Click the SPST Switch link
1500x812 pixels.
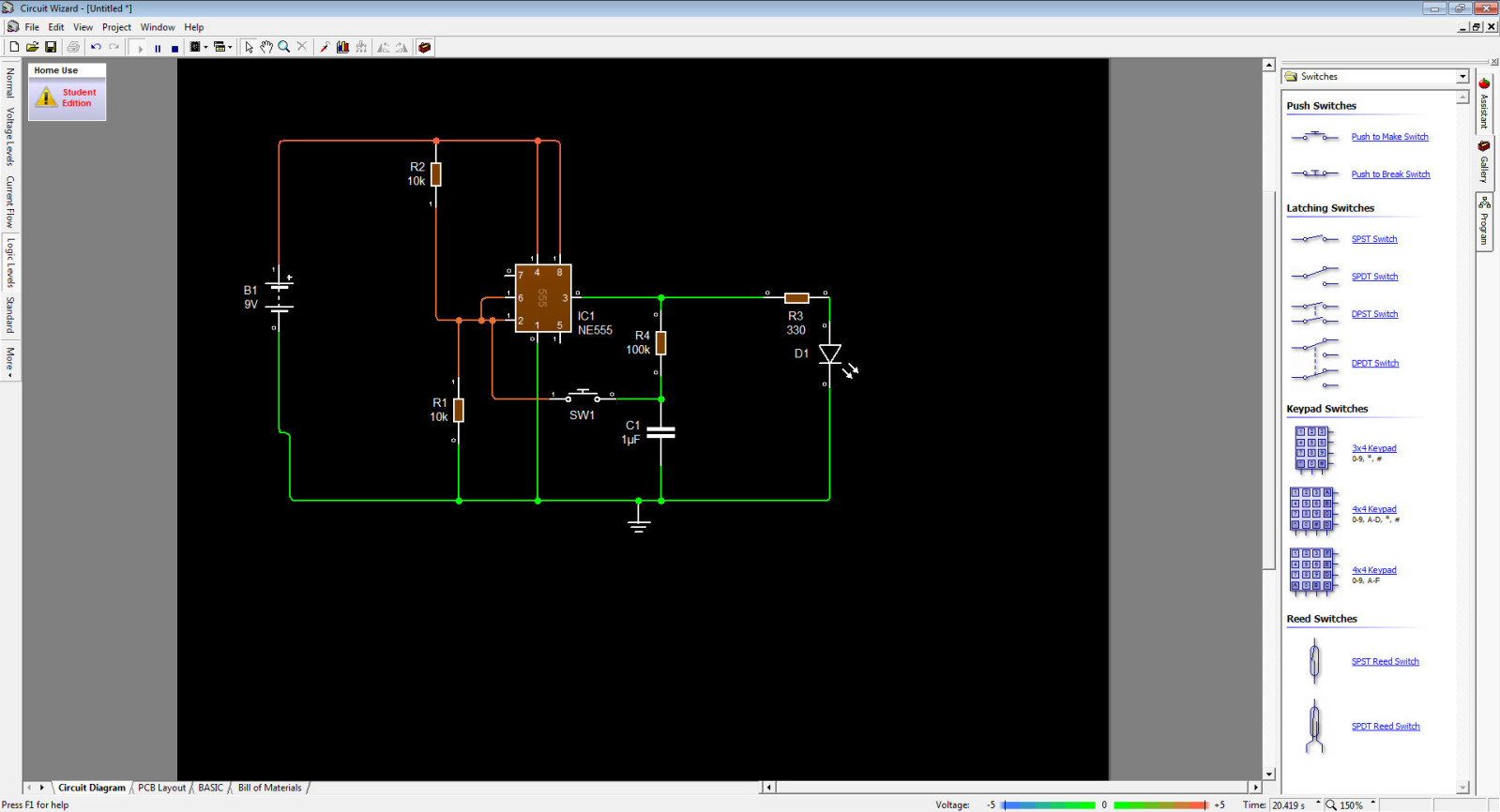[x=1374, y=239]
